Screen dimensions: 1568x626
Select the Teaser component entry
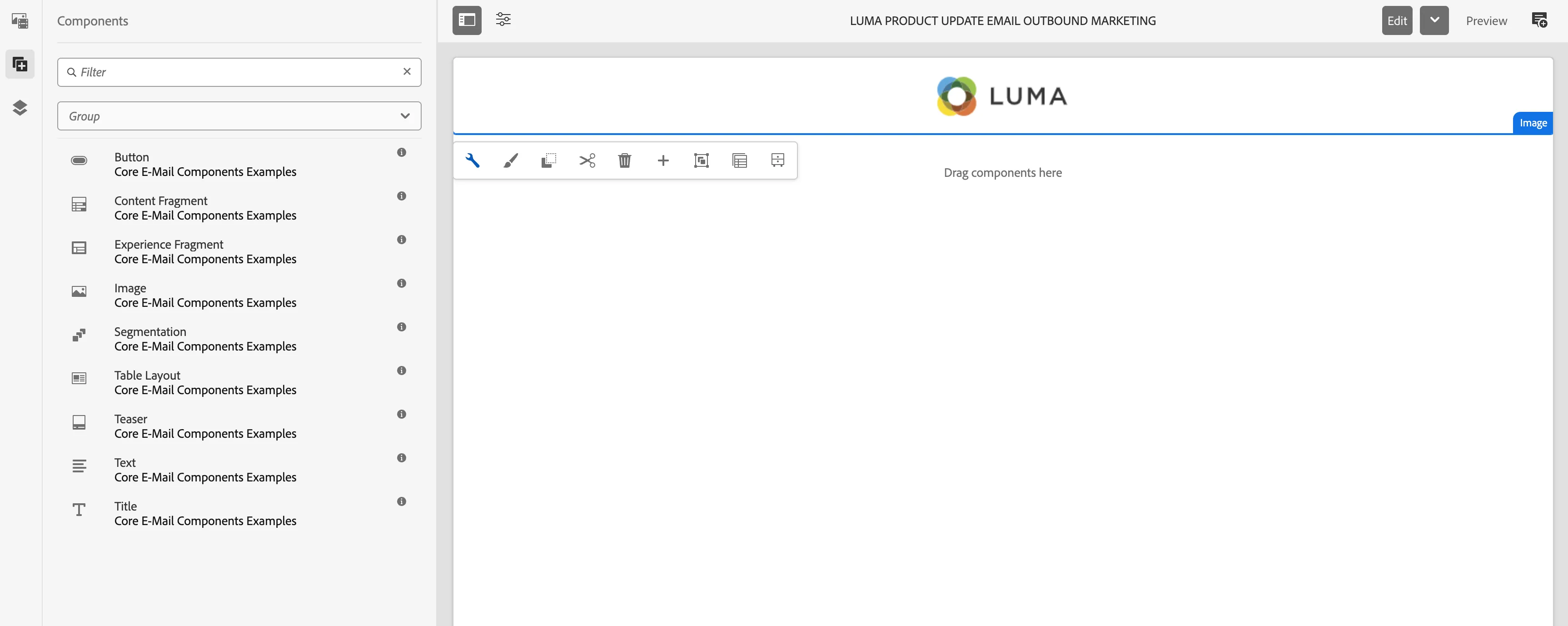[x=239, y=426]
